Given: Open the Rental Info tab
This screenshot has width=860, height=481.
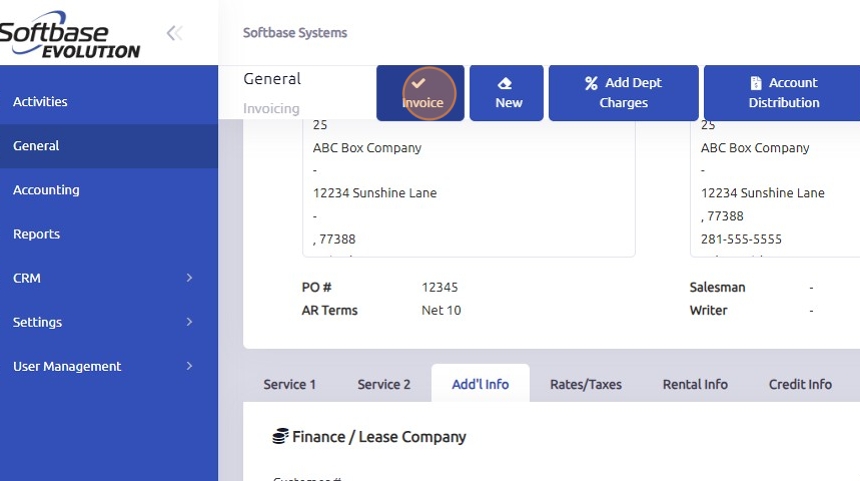Looking at the screenshot, I should click(695, 384).
